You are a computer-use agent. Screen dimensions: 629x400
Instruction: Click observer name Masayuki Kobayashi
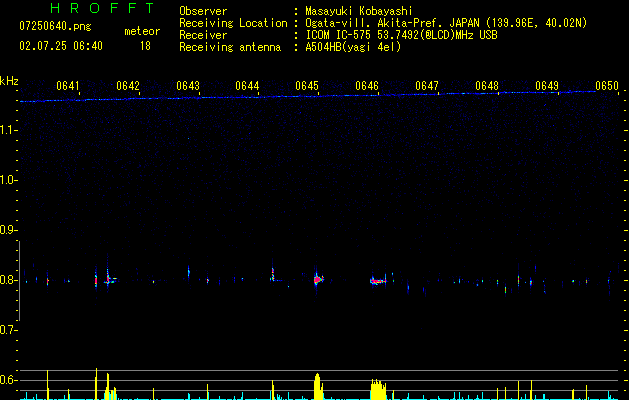359,12
